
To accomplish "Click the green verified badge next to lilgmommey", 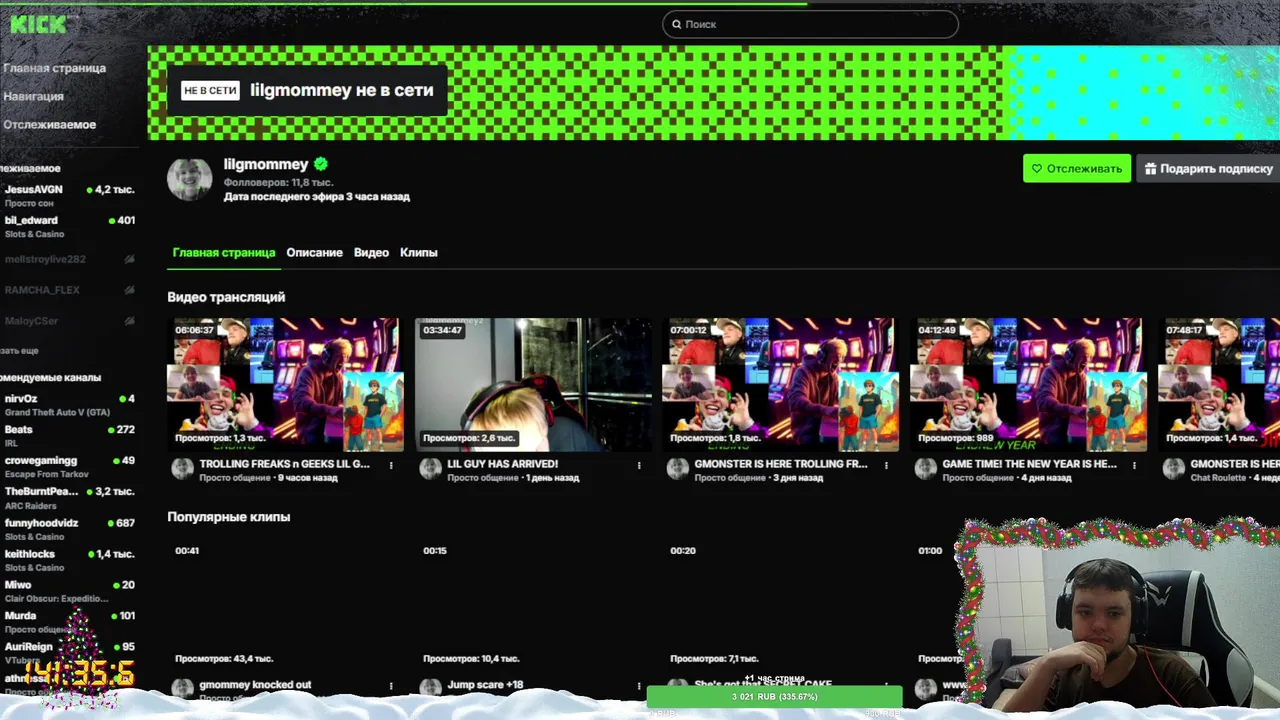I will point(321,164).
